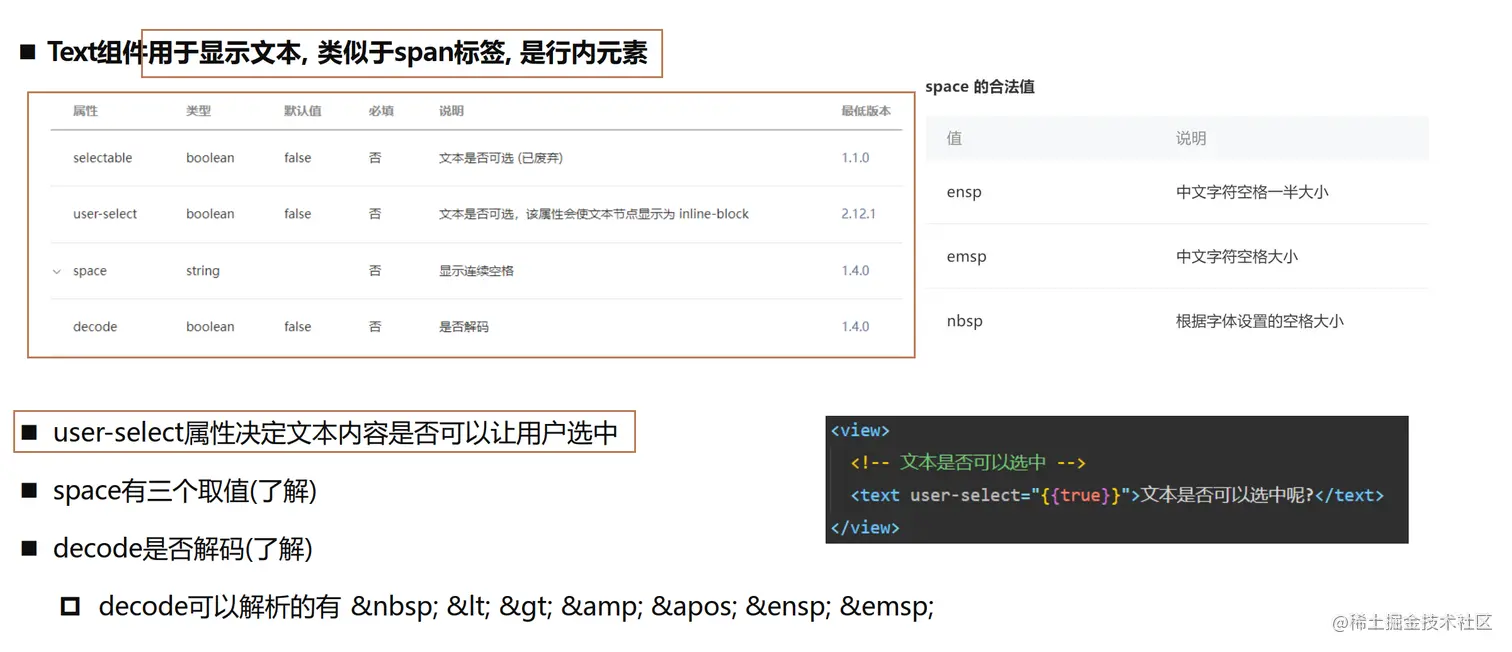
Task: Click the selectable property name
Action: click(103, 158)
